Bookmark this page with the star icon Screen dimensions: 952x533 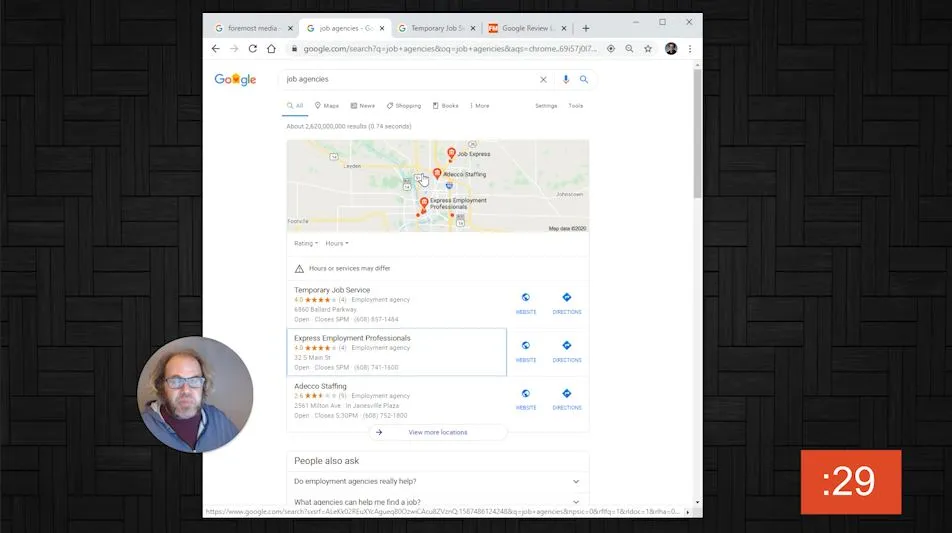point(648,49)
